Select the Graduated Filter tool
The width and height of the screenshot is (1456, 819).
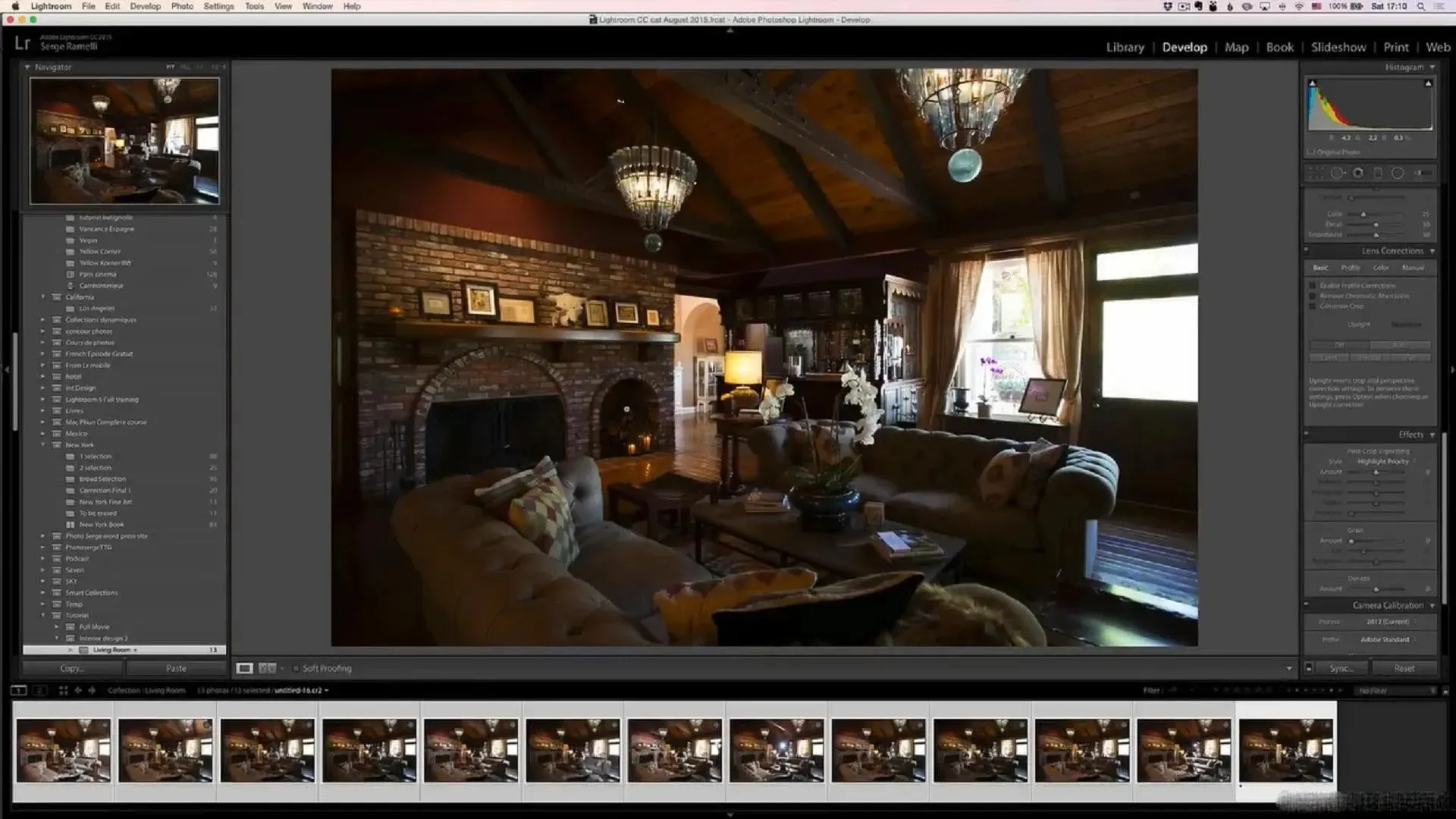[1378, 173]
